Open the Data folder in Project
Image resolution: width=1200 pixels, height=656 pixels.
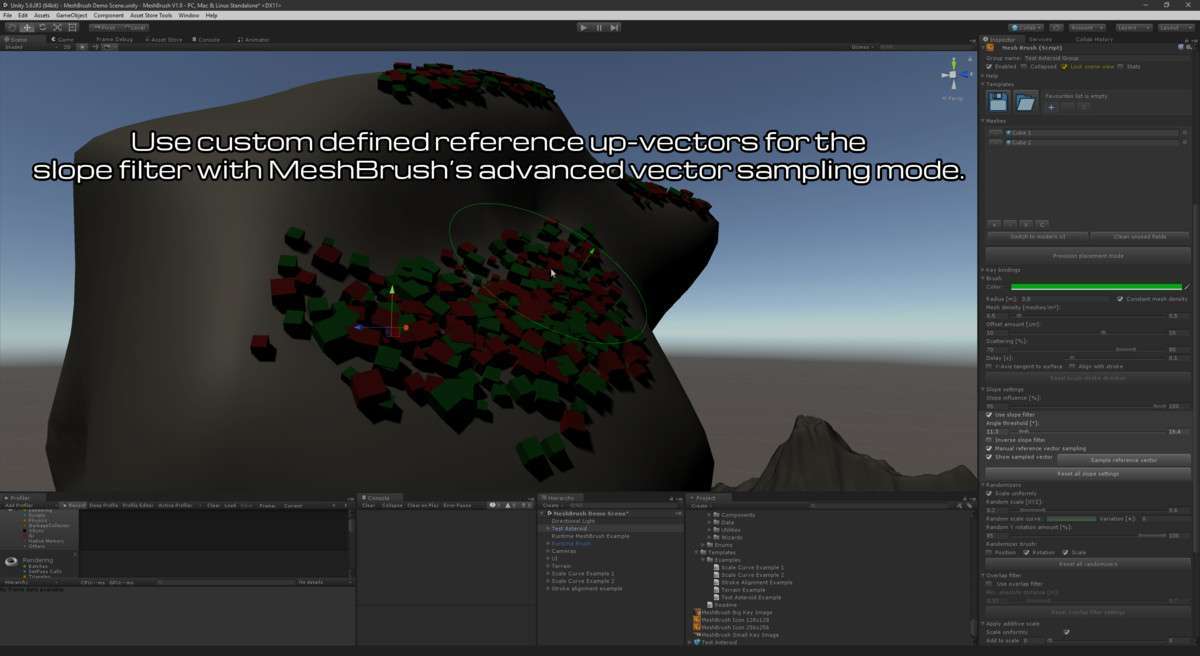pos(723,522)
